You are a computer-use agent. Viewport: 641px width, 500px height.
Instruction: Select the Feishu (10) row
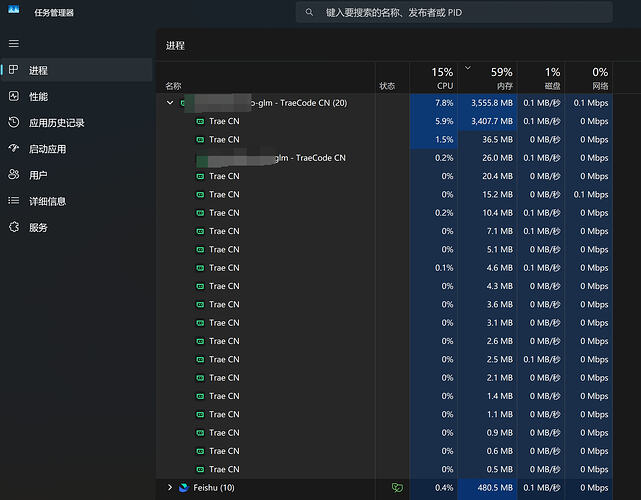(384, 487)
